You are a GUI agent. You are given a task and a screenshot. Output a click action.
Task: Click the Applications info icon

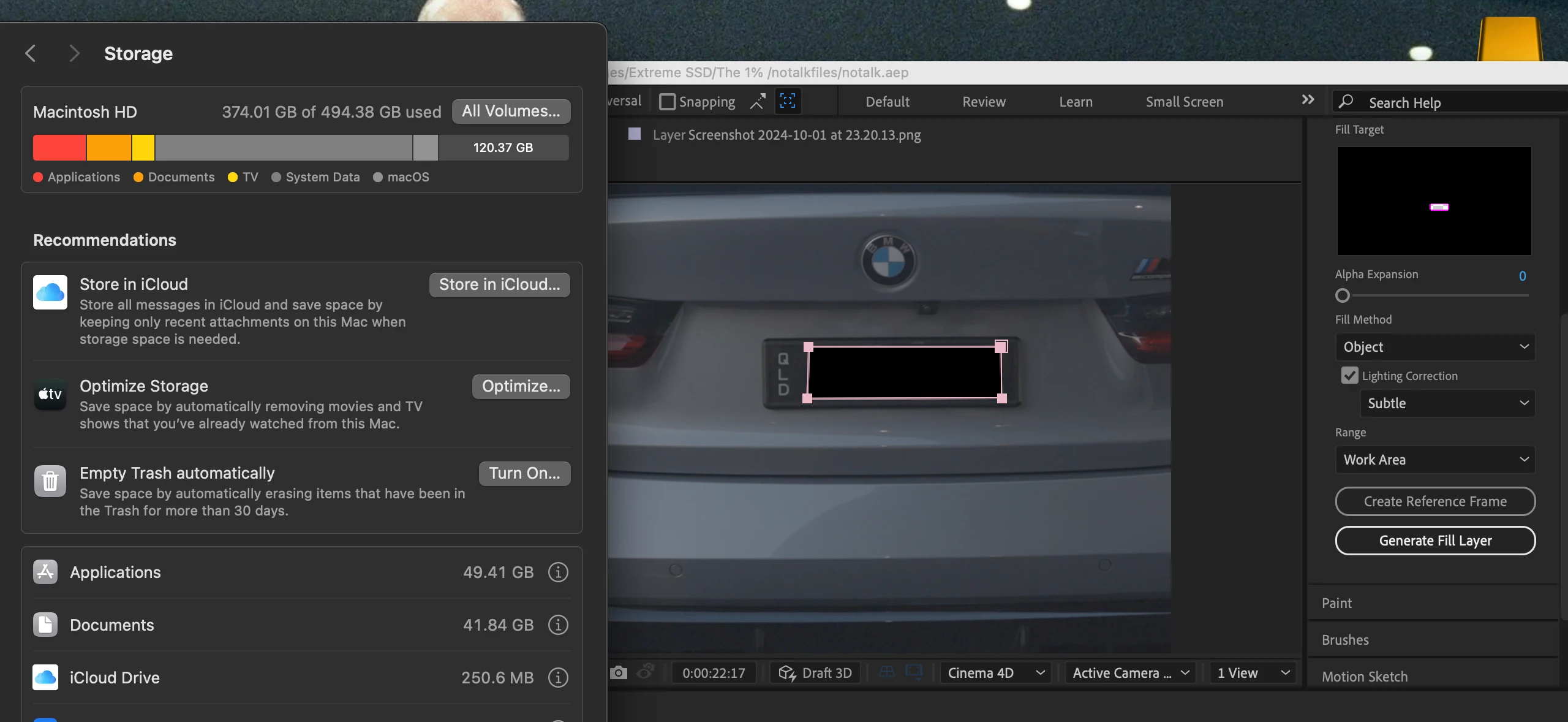click(x=557, y=572)
